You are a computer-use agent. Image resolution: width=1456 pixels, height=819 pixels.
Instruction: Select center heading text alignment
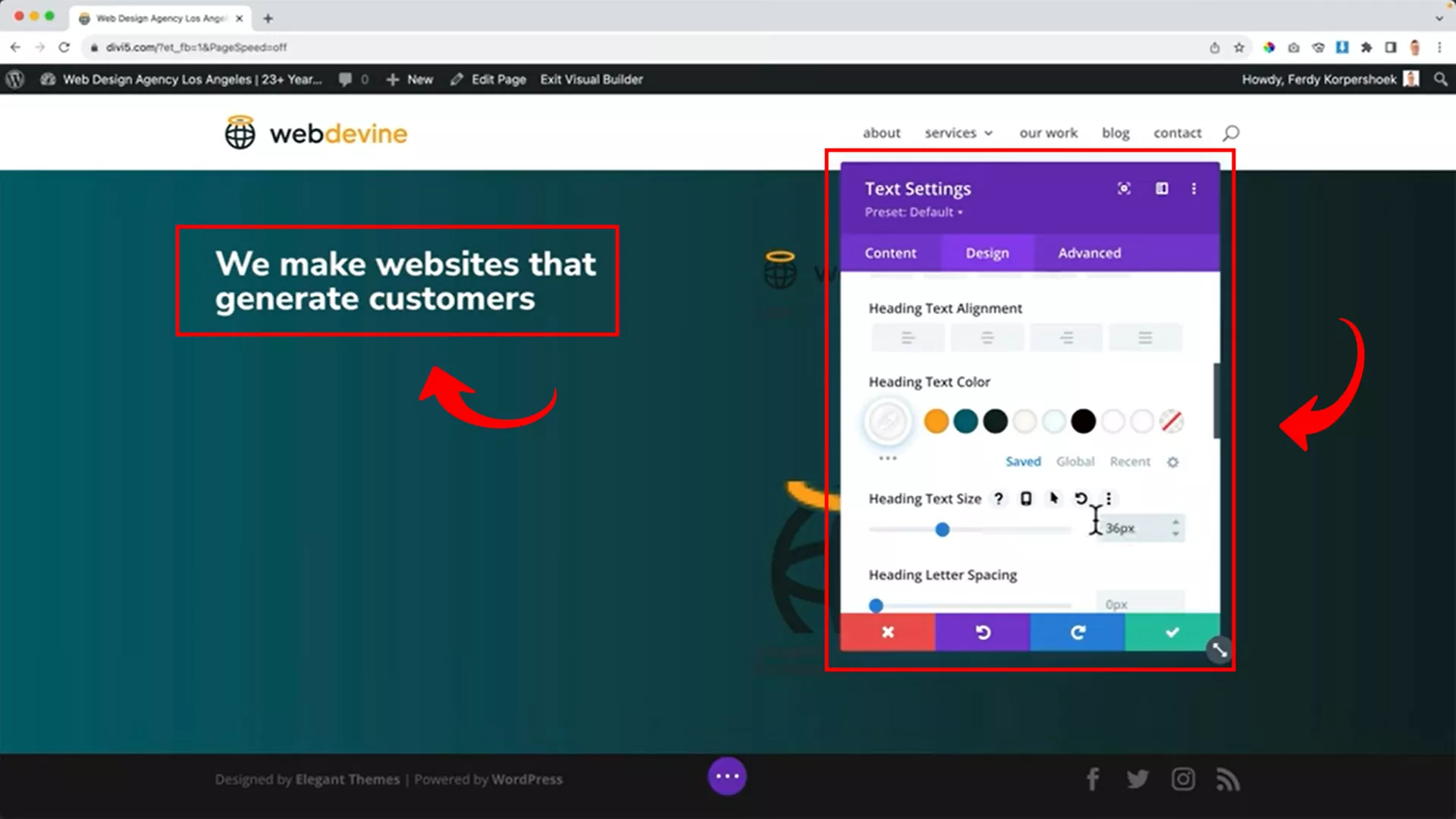click(987, 337)
